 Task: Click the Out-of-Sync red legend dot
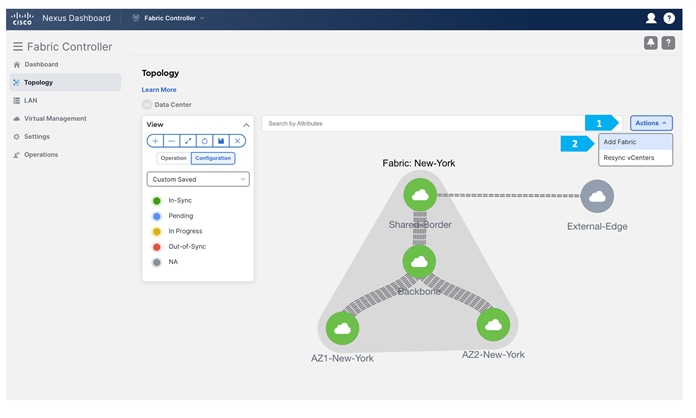pos(157,247)
